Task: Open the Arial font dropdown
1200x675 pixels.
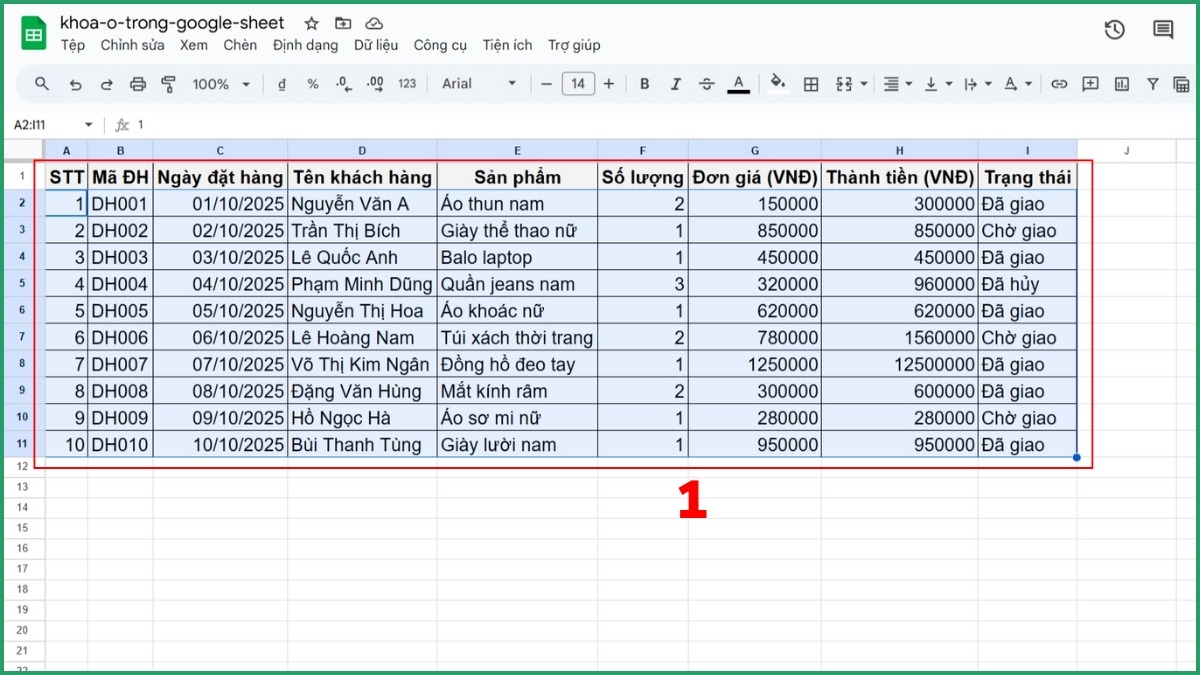Action: coord(478,84)
